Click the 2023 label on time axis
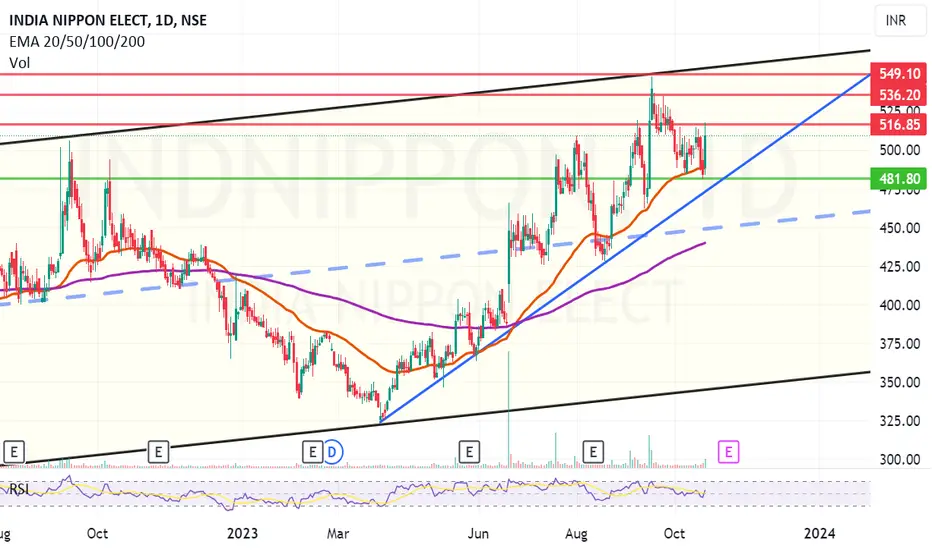932x550 pixels. [243, 533]
